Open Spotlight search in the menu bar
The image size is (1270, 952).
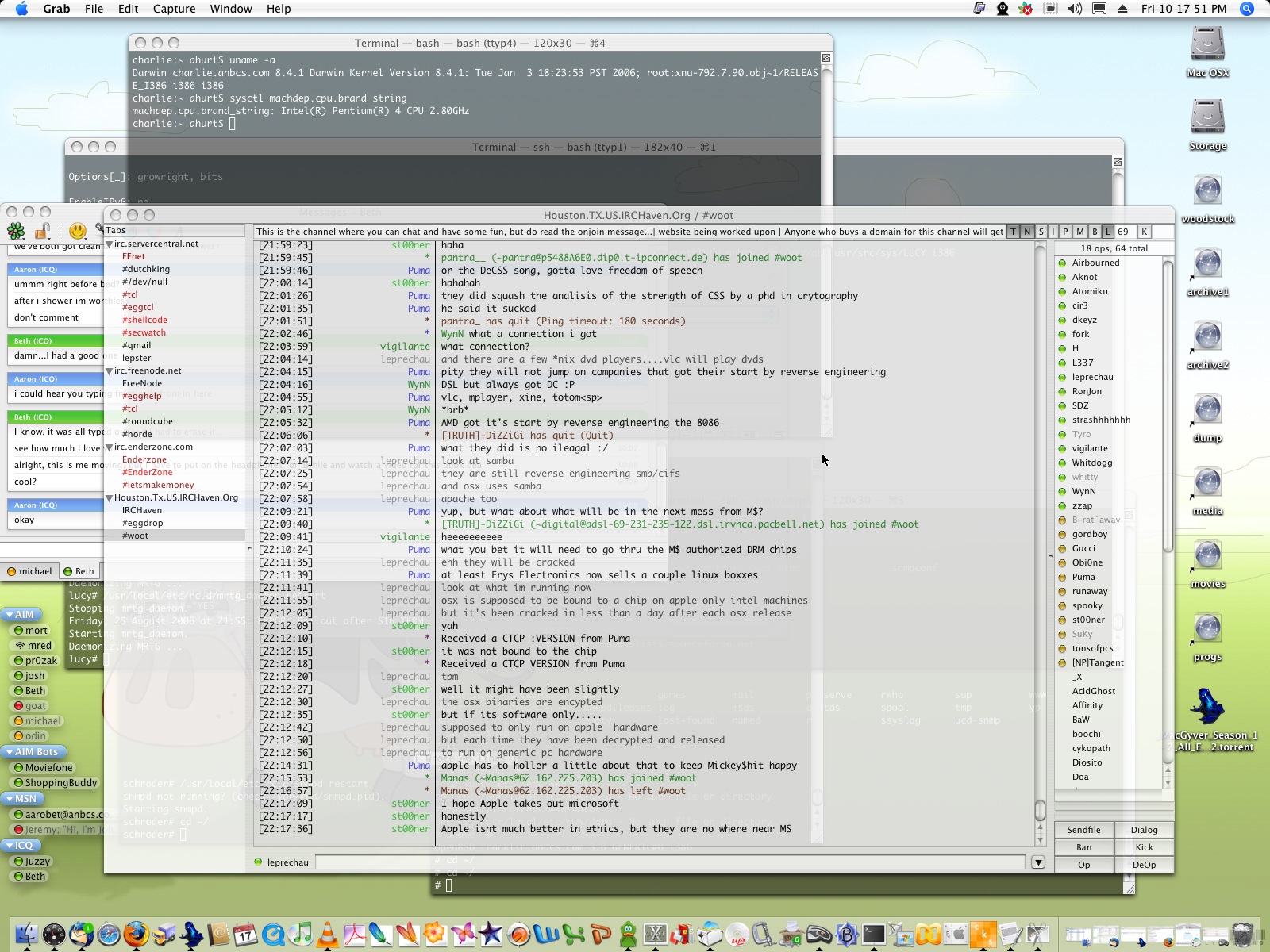1247,9
